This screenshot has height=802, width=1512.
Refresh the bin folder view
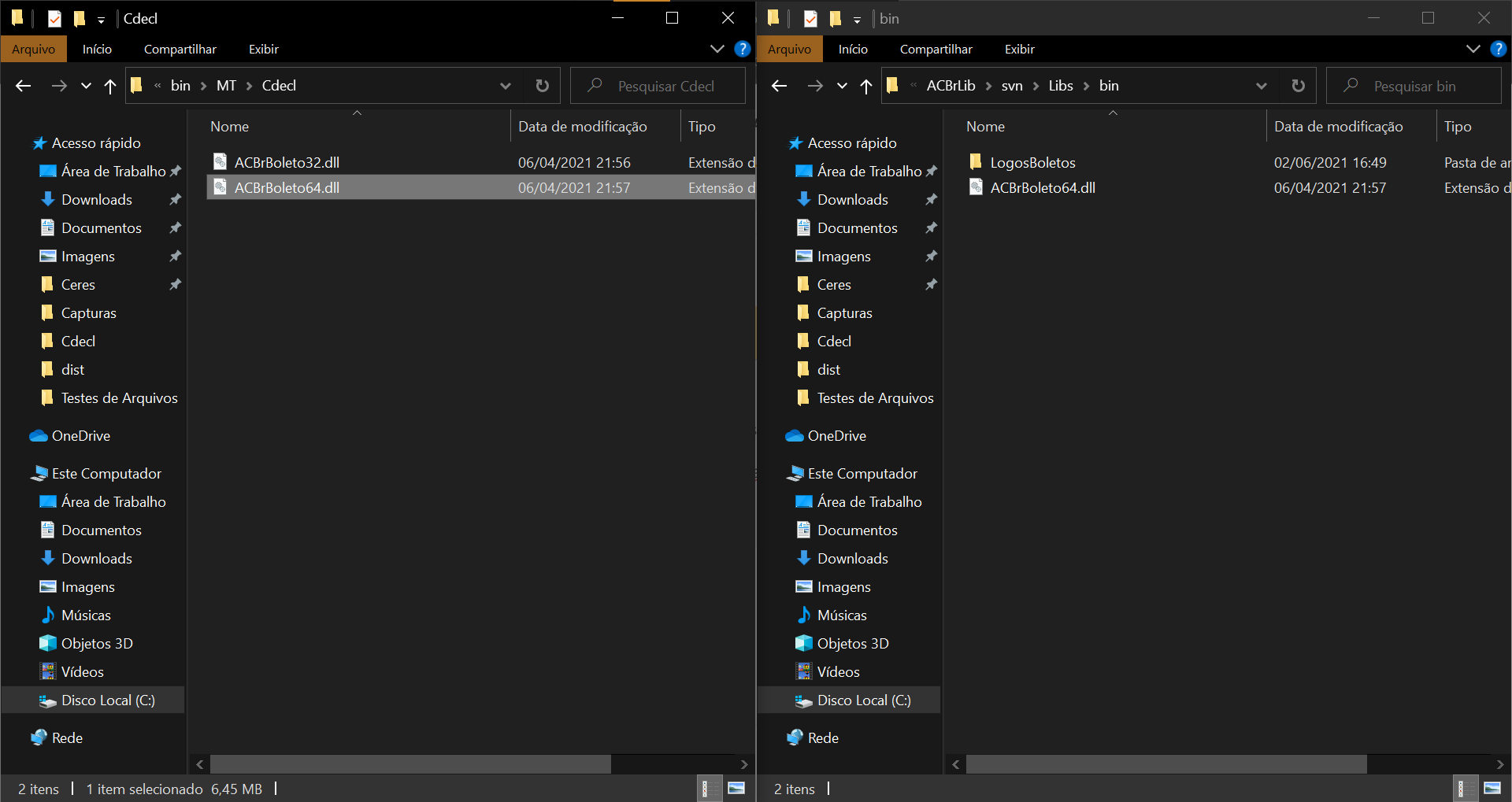click(1299, 86)
